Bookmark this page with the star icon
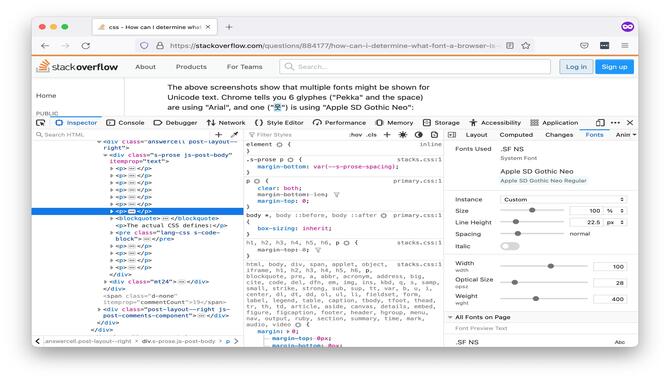This screenshot has width=670, height=380. click(526, 46)
